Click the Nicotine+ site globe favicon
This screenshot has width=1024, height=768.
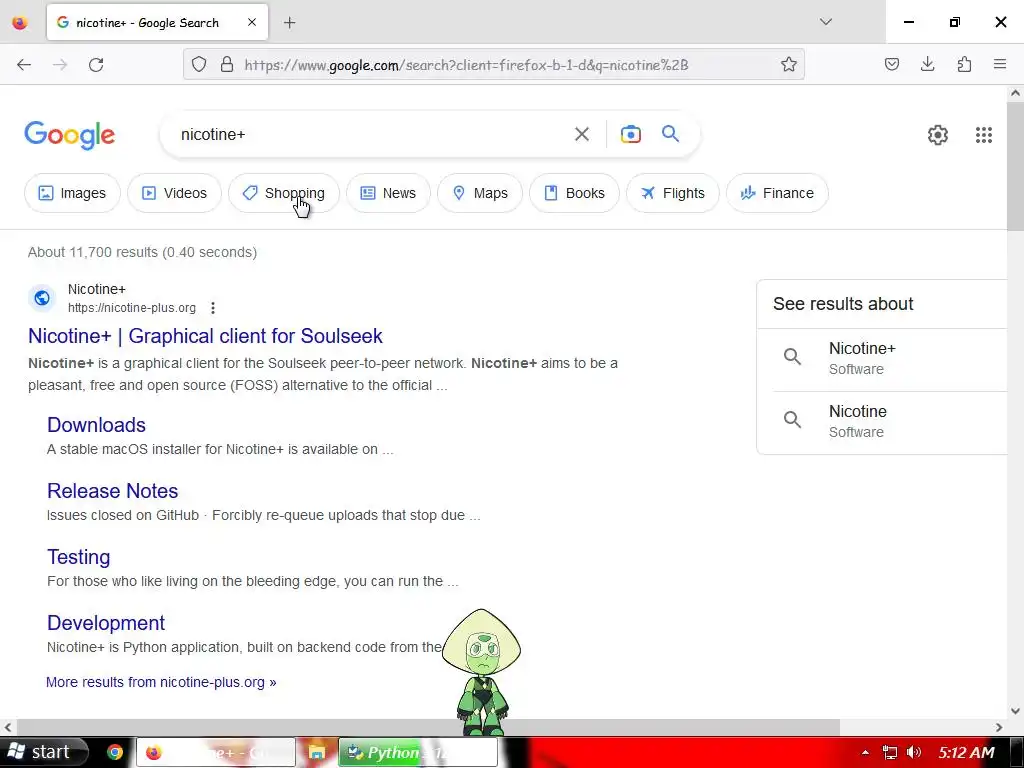click(x=42, y=298)
